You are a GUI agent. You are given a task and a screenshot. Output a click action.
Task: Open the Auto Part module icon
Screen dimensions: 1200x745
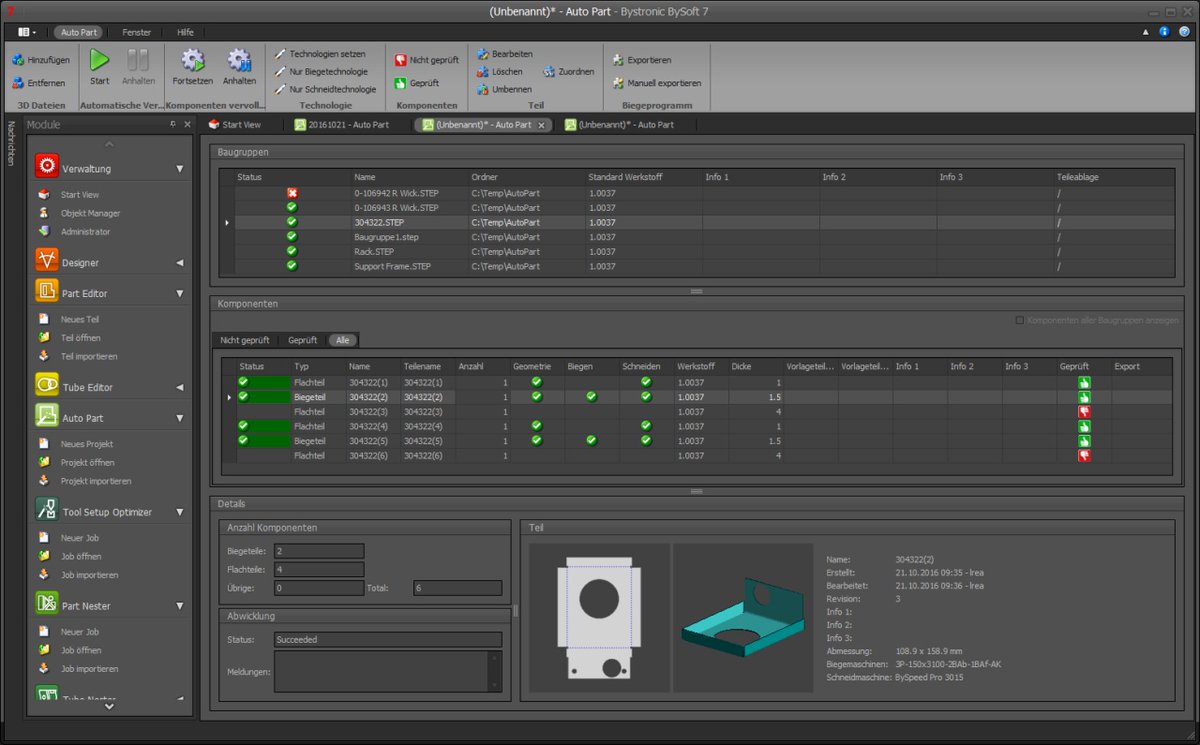[47, 417]
